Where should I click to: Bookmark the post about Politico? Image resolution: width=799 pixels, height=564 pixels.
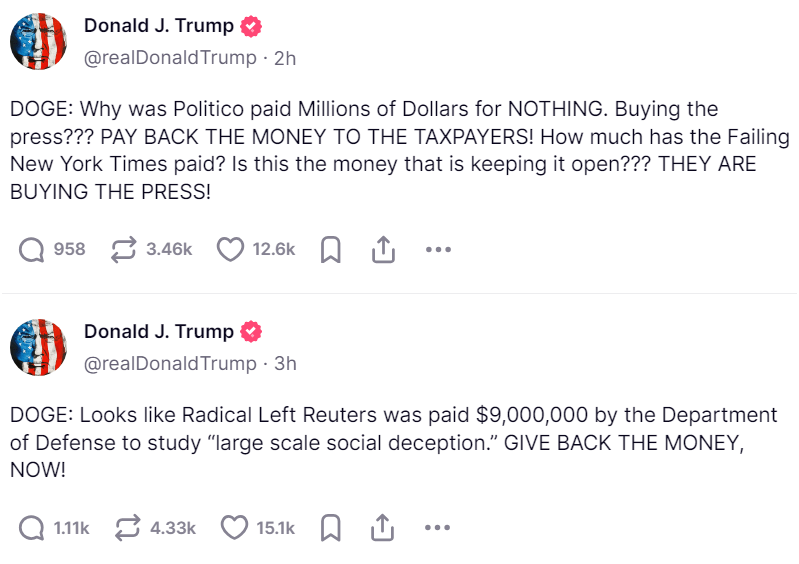click(x=330, y=250)
